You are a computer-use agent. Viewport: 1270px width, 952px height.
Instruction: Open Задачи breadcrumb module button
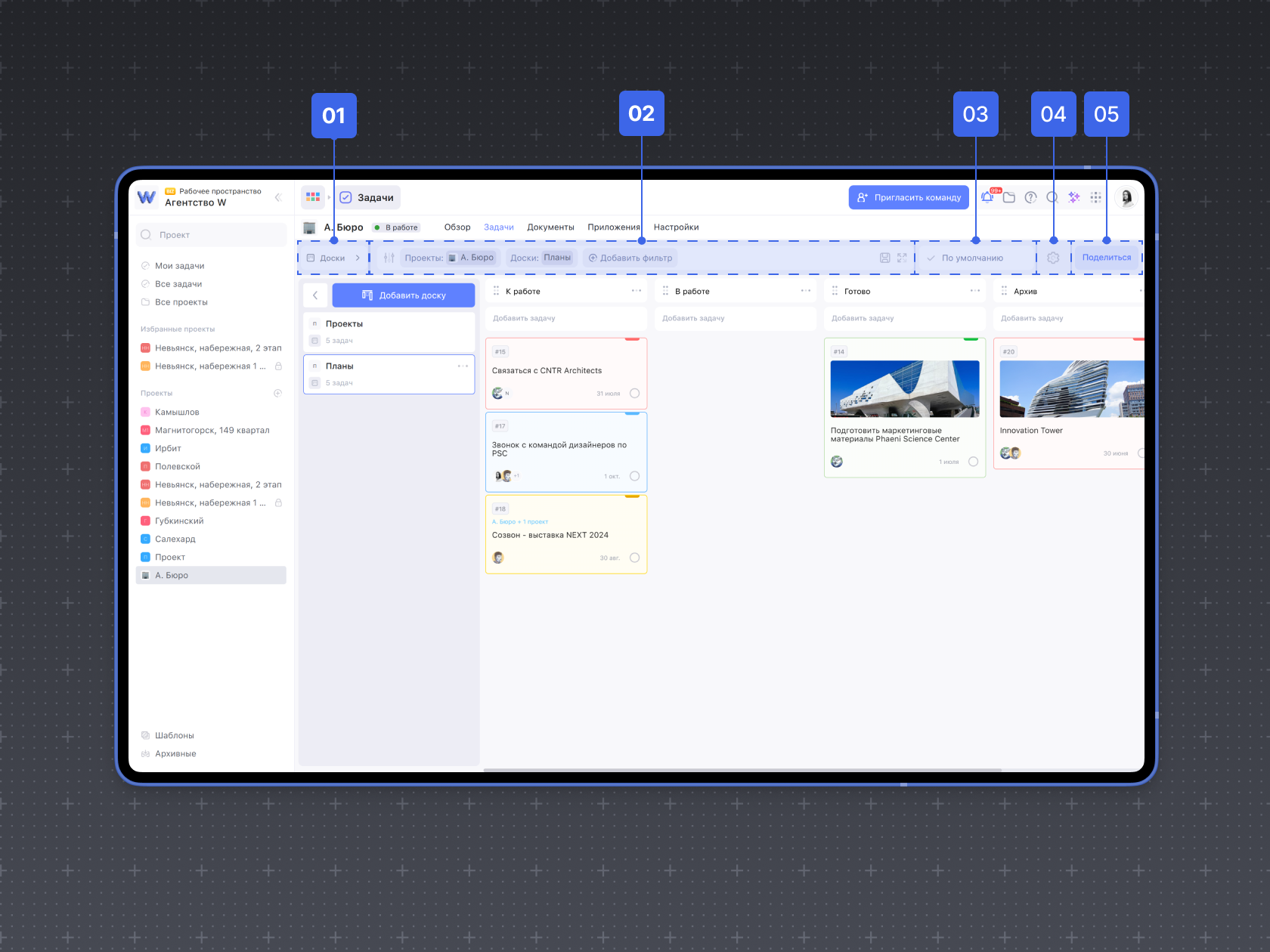[367, 197]
